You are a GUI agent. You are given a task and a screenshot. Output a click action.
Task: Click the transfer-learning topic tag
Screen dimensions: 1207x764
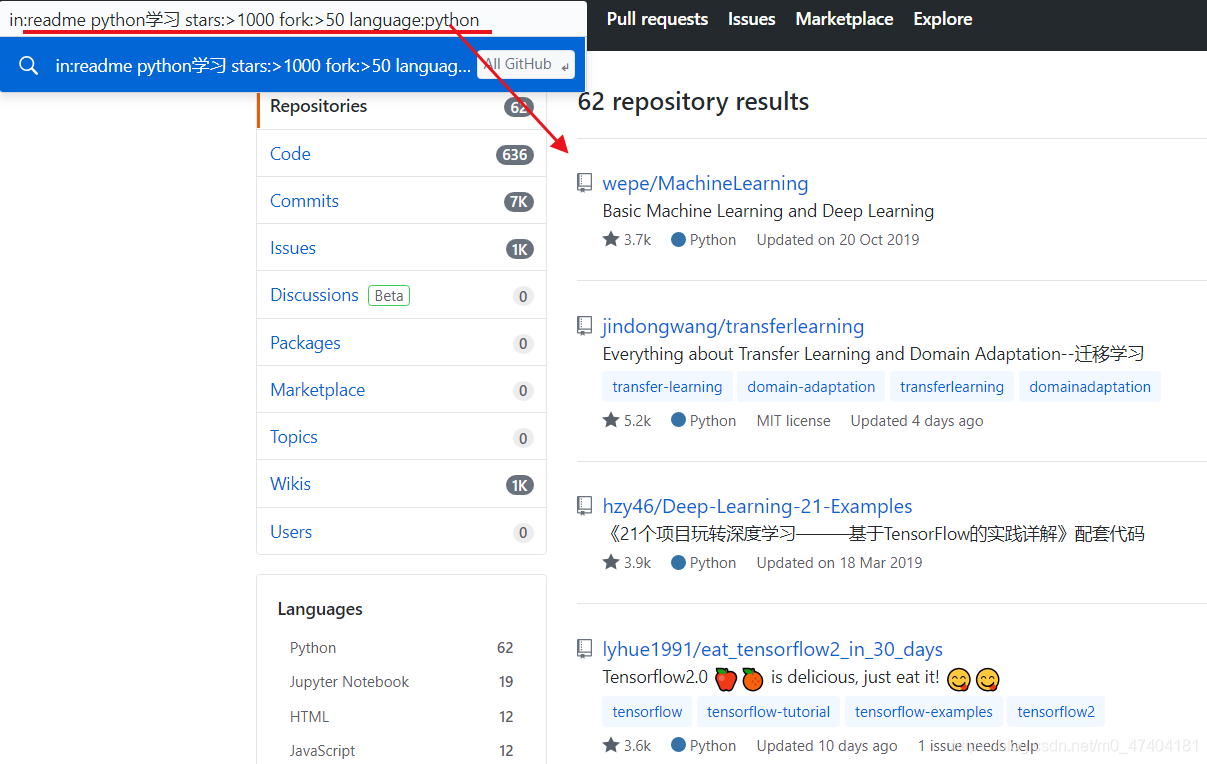[667, 385]
